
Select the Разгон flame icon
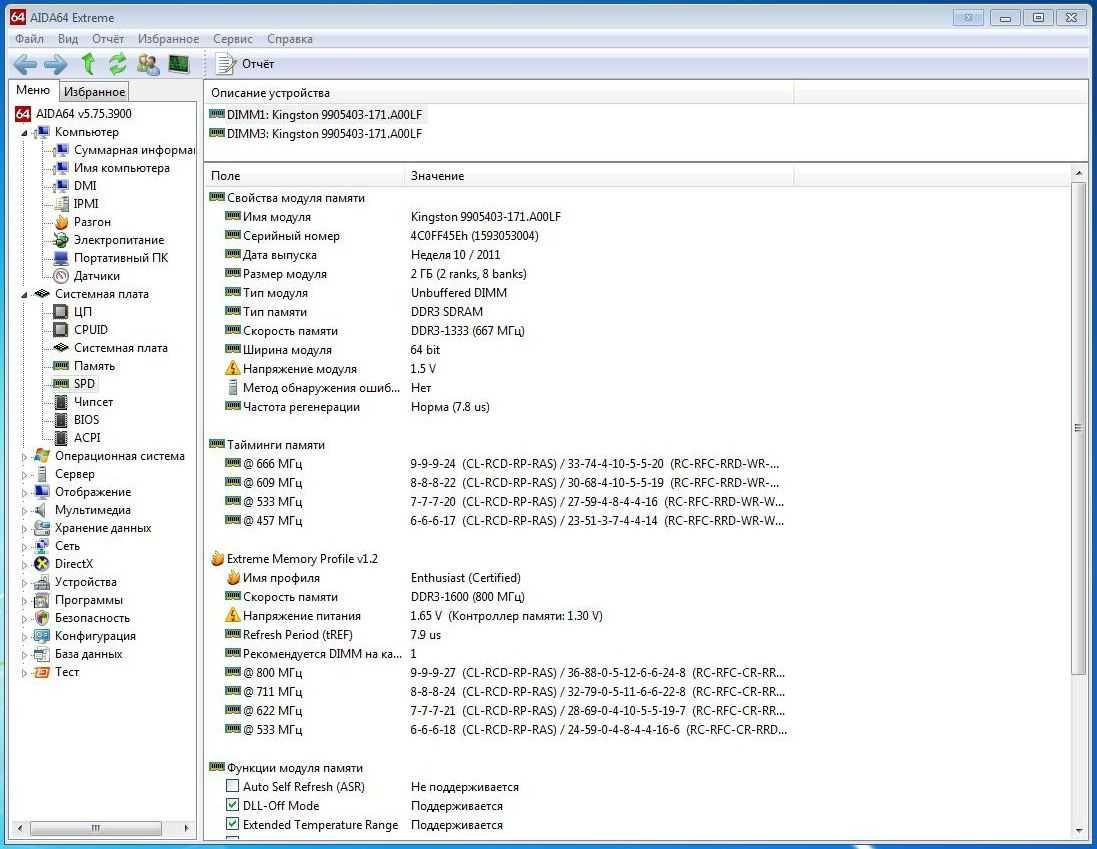62,222
